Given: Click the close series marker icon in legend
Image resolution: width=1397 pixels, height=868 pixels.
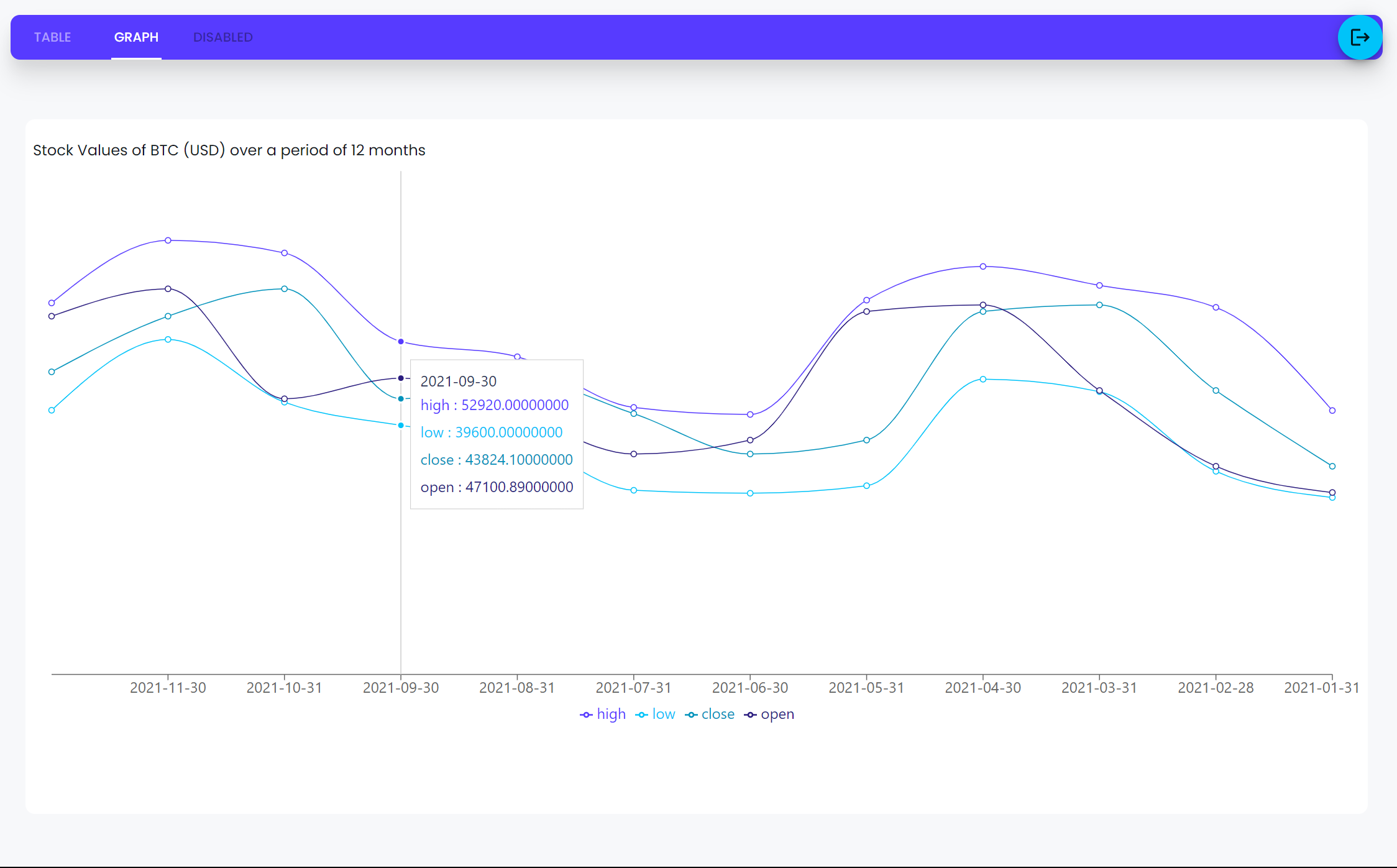Looking at the screenshot, I should tap(690, 714).
